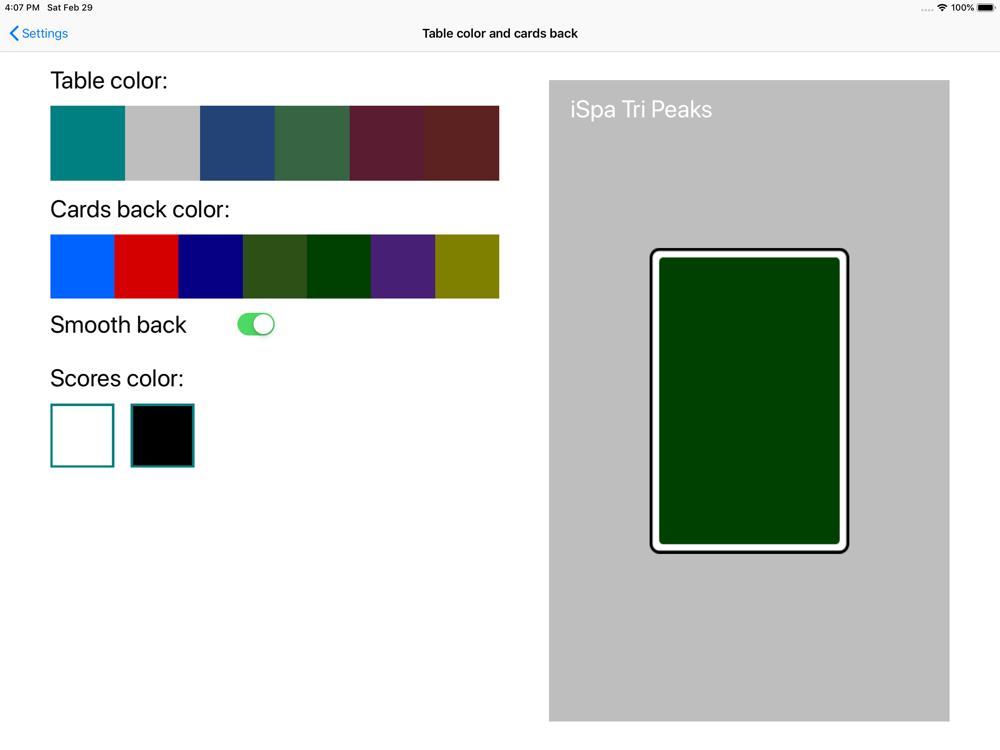1000x750 pixels.
Task: Choose the dark plum table color
Action: [x=387, y=143]
